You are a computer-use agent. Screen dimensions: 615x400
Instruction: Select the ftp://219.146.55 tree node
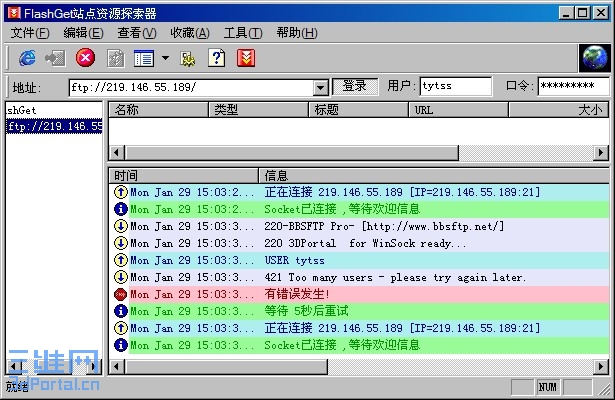tap(54, 126)
